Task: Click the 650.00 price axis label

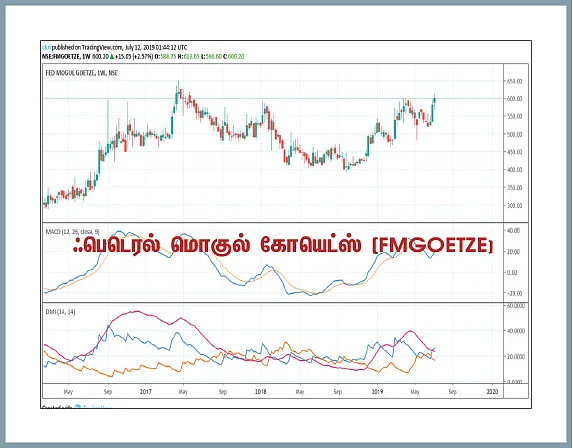Action: pos(514,81)
